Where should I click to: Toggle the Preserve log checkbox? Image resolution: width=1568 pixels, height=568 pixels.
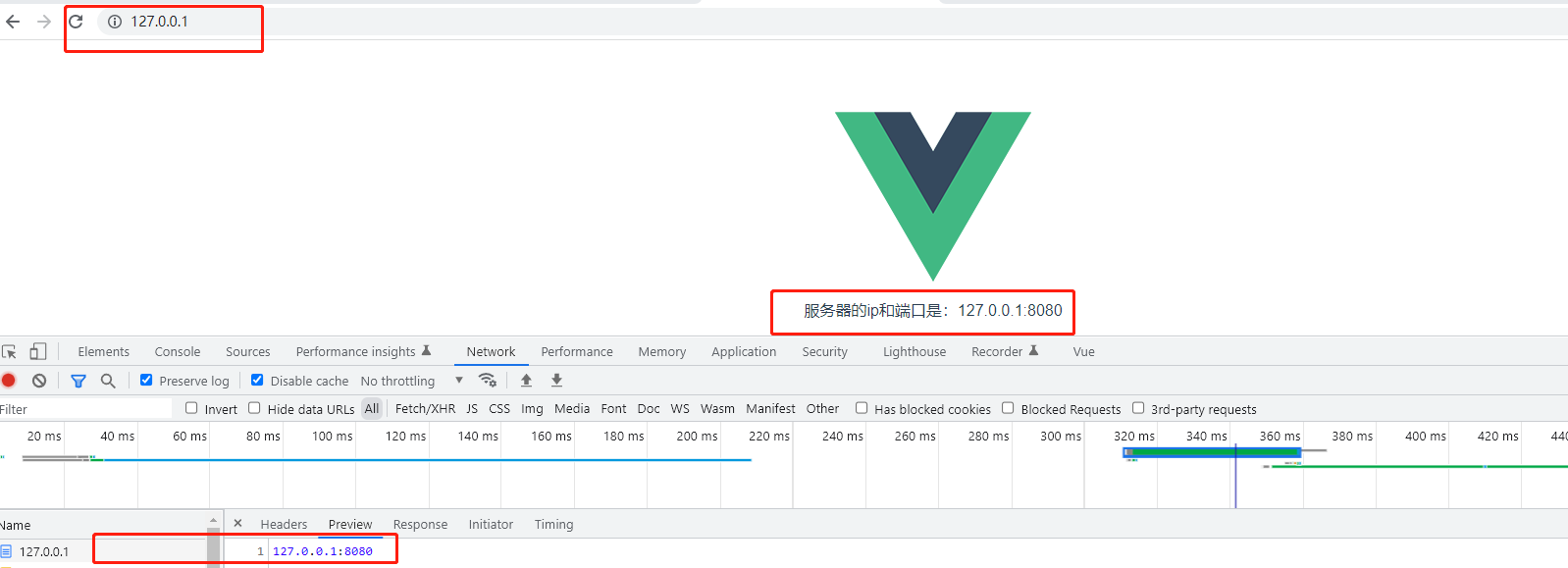146,380
